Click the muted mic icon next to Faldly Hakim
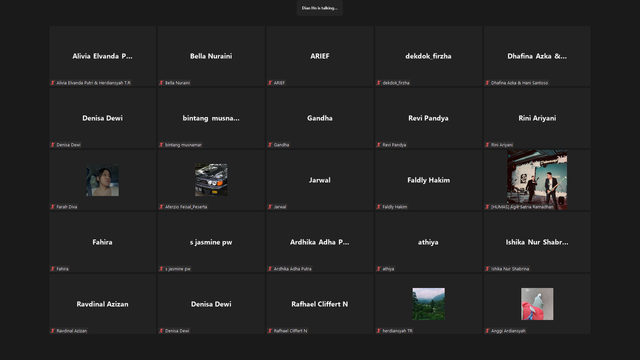 (379, 207)
